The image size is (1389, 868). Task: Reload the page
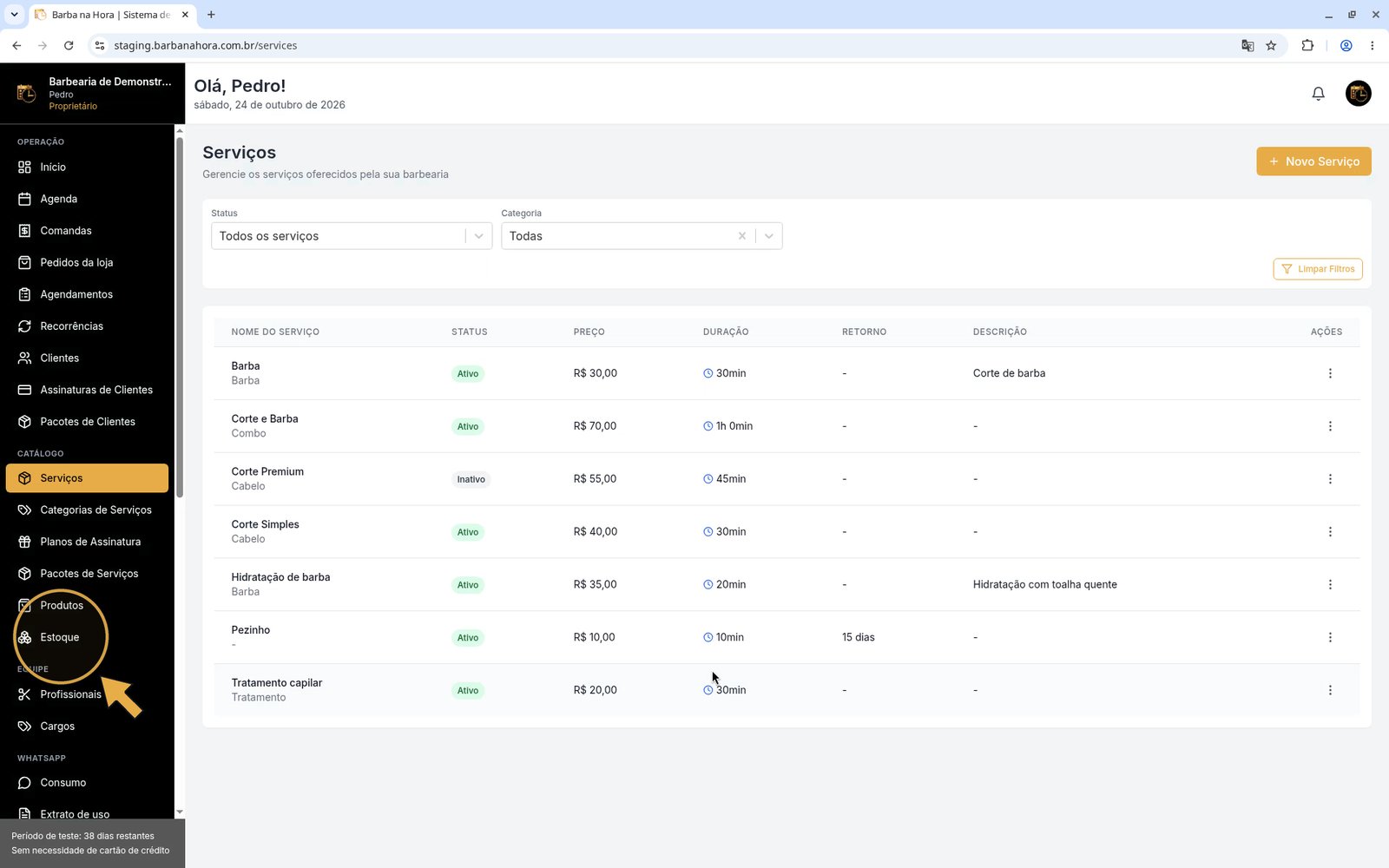(x=69, y=46)
